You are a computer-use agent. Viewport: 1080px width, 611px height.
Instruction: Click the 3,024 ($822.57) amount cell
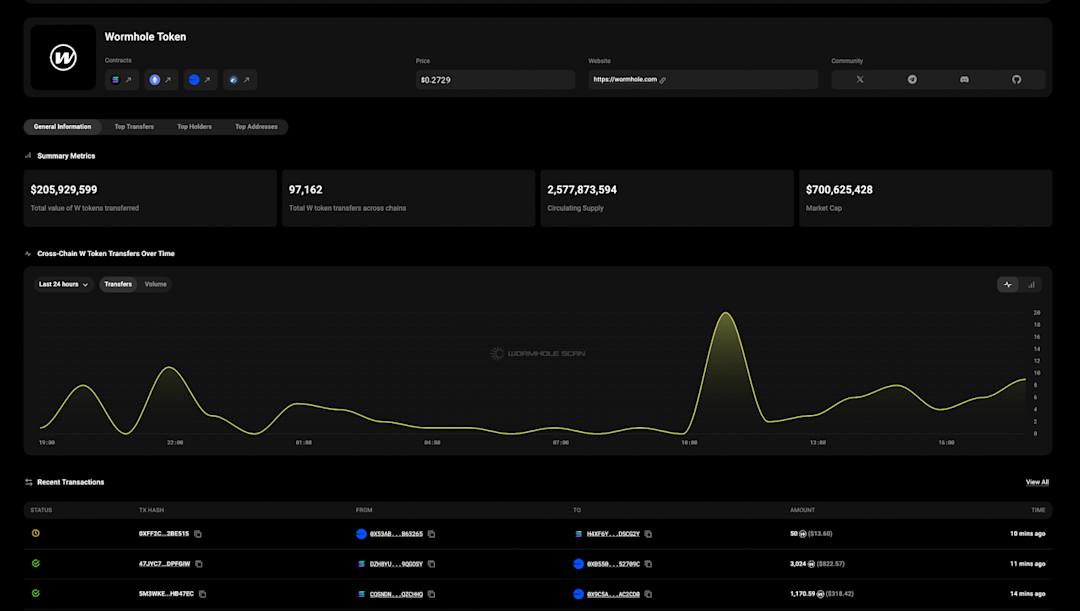click(818, 564)
